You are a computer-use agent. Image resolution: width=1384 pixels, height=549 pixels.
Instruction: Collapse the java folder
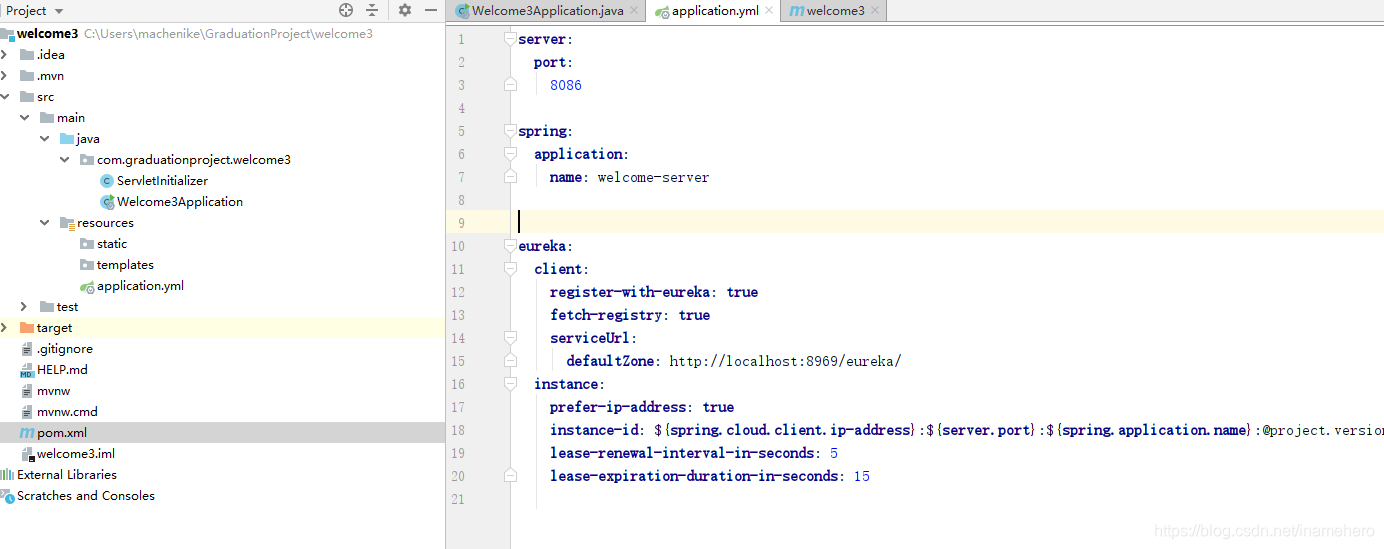[x=45, y=138]
